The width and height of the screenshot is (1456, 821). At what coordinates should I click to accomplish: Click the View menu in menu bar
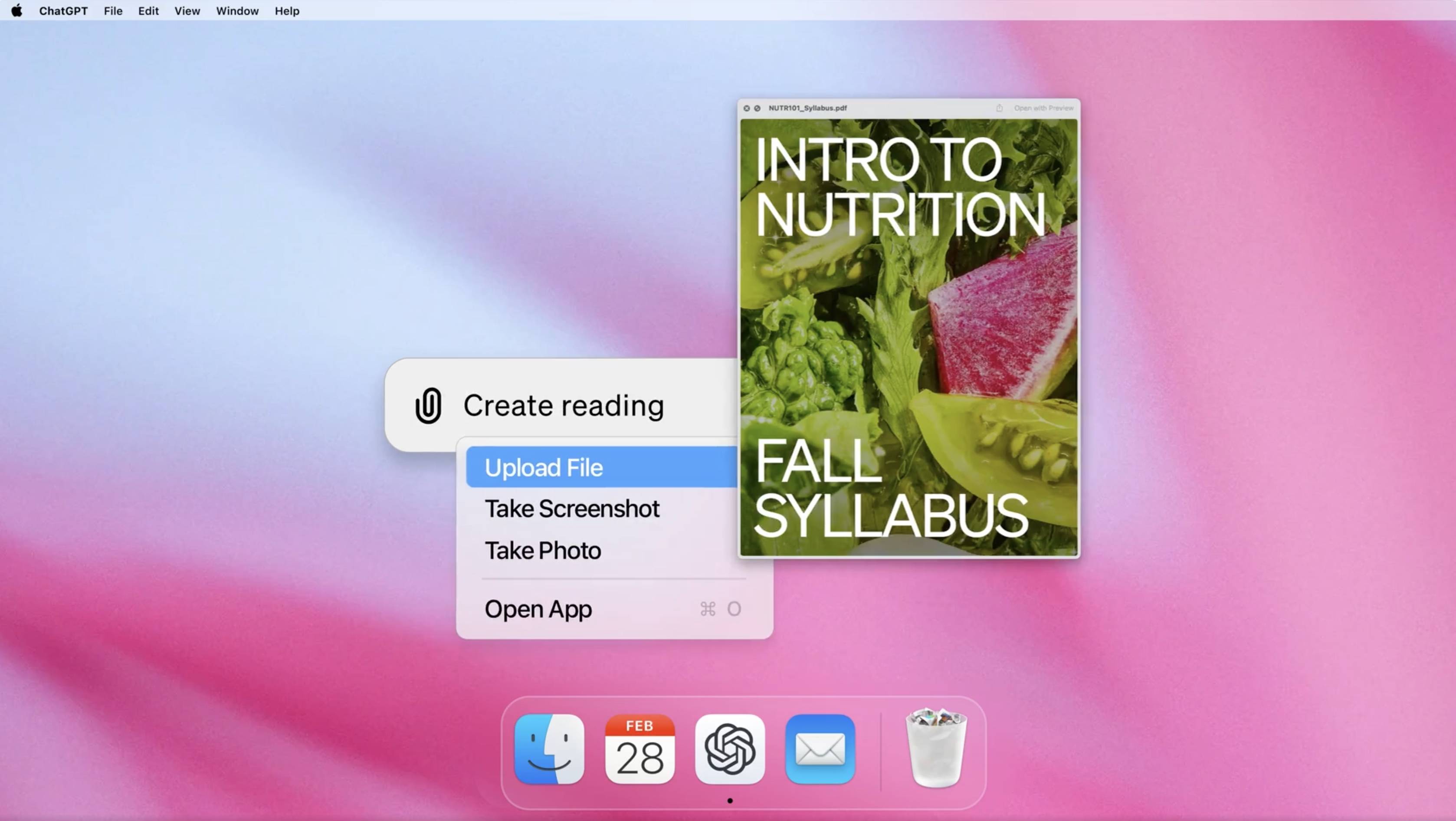click(187, 10)
